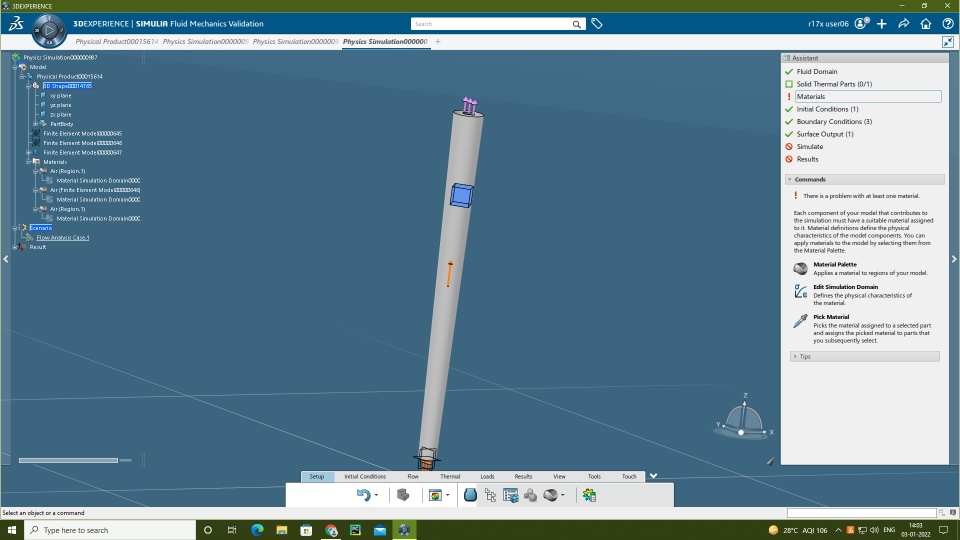Switch to the Tools tab
The width and height of the screenshot is (960, 540).
[594, 476]
